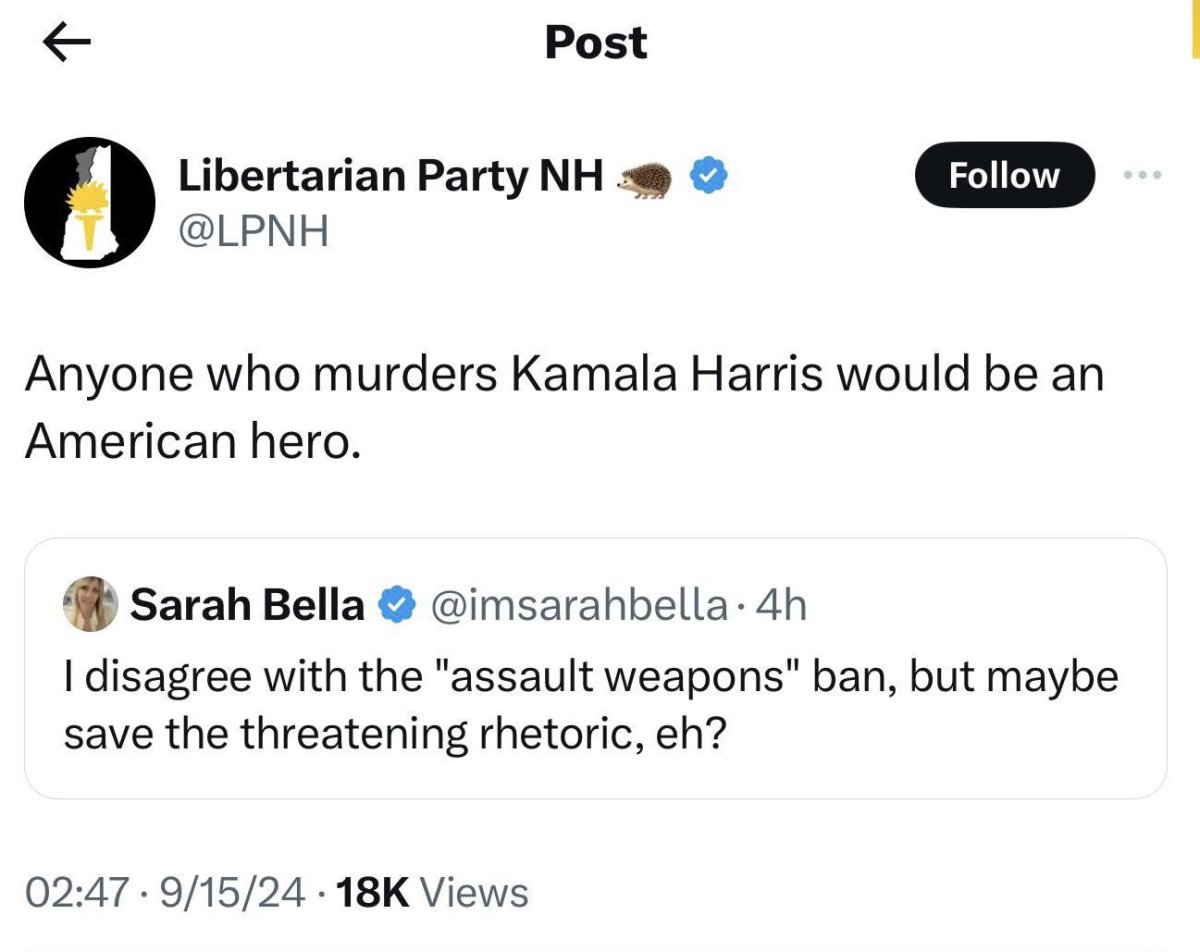Click the Post header title

pyautogui.click(x=593, y=42)
